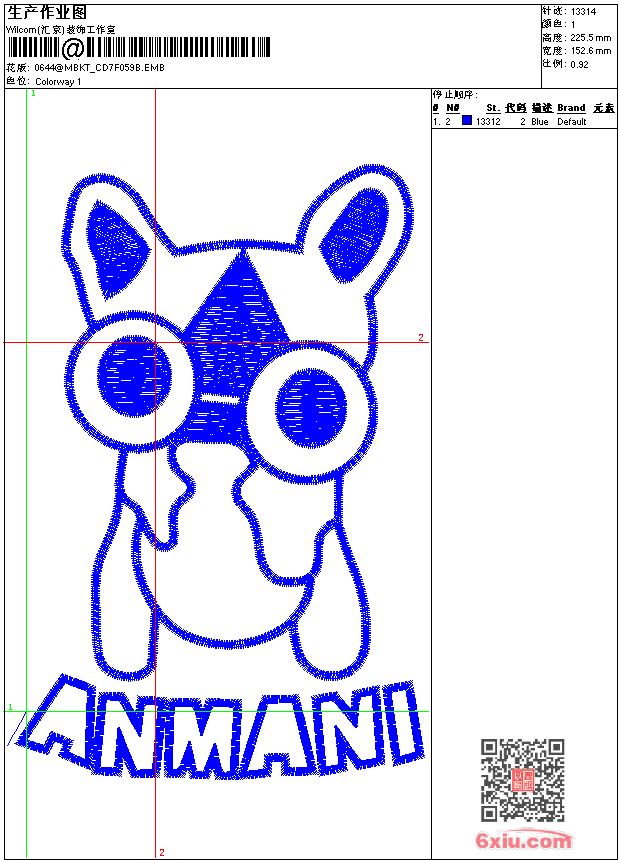Select the file name 0644@MBKT_CD7F059B.EMB

99,68
